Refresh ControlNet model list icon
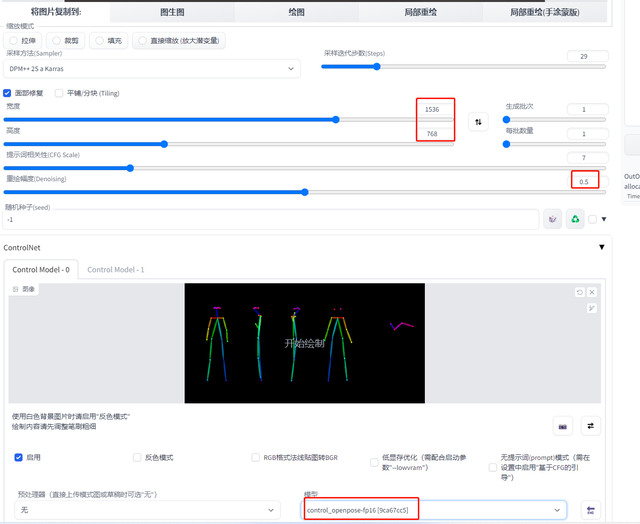This screenshot has height=524, width=640. point(590,510)
